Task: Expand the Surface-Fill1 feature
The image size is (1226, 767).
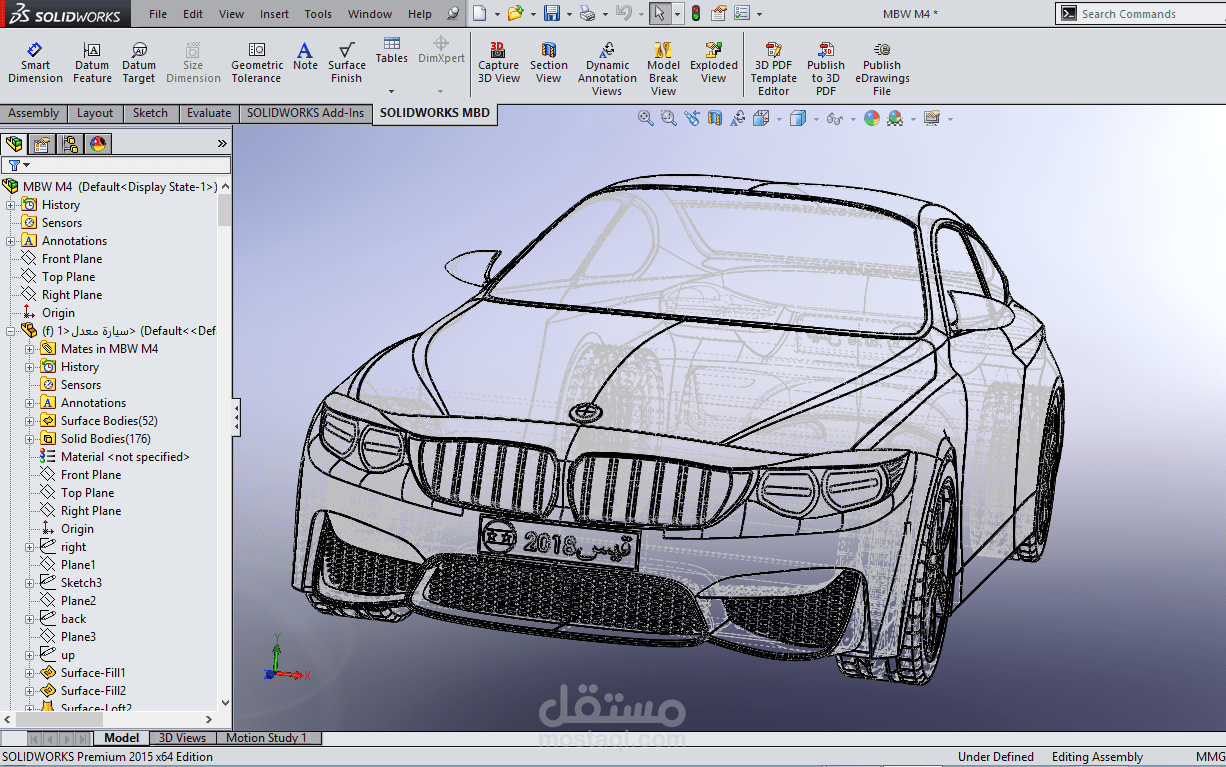Action: [x=30, y=673]
